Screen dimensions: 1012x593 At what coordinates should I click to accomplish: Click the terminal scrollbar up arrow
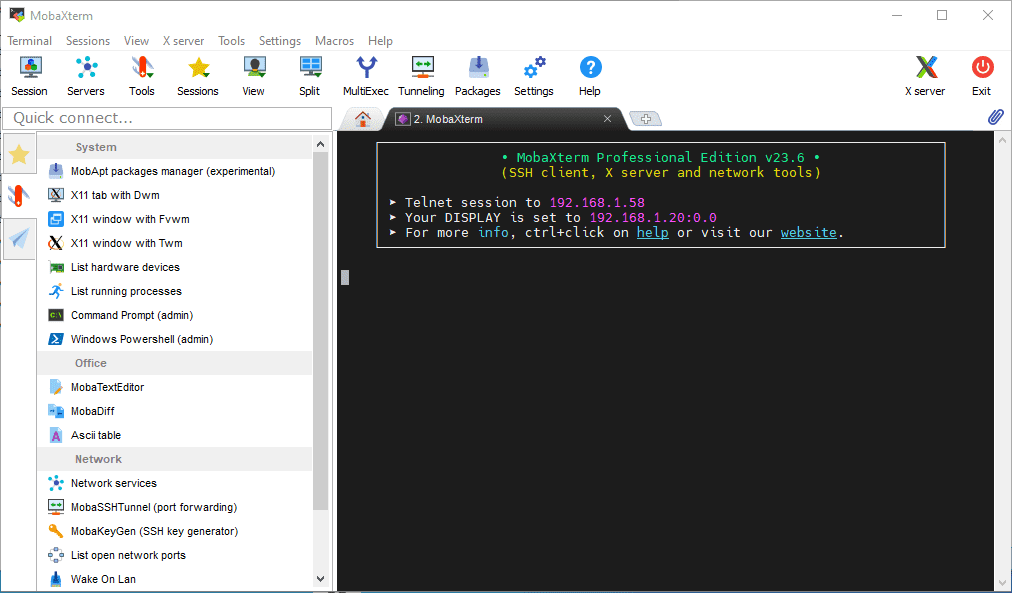pyautogui.click(x=1002, y=139)
